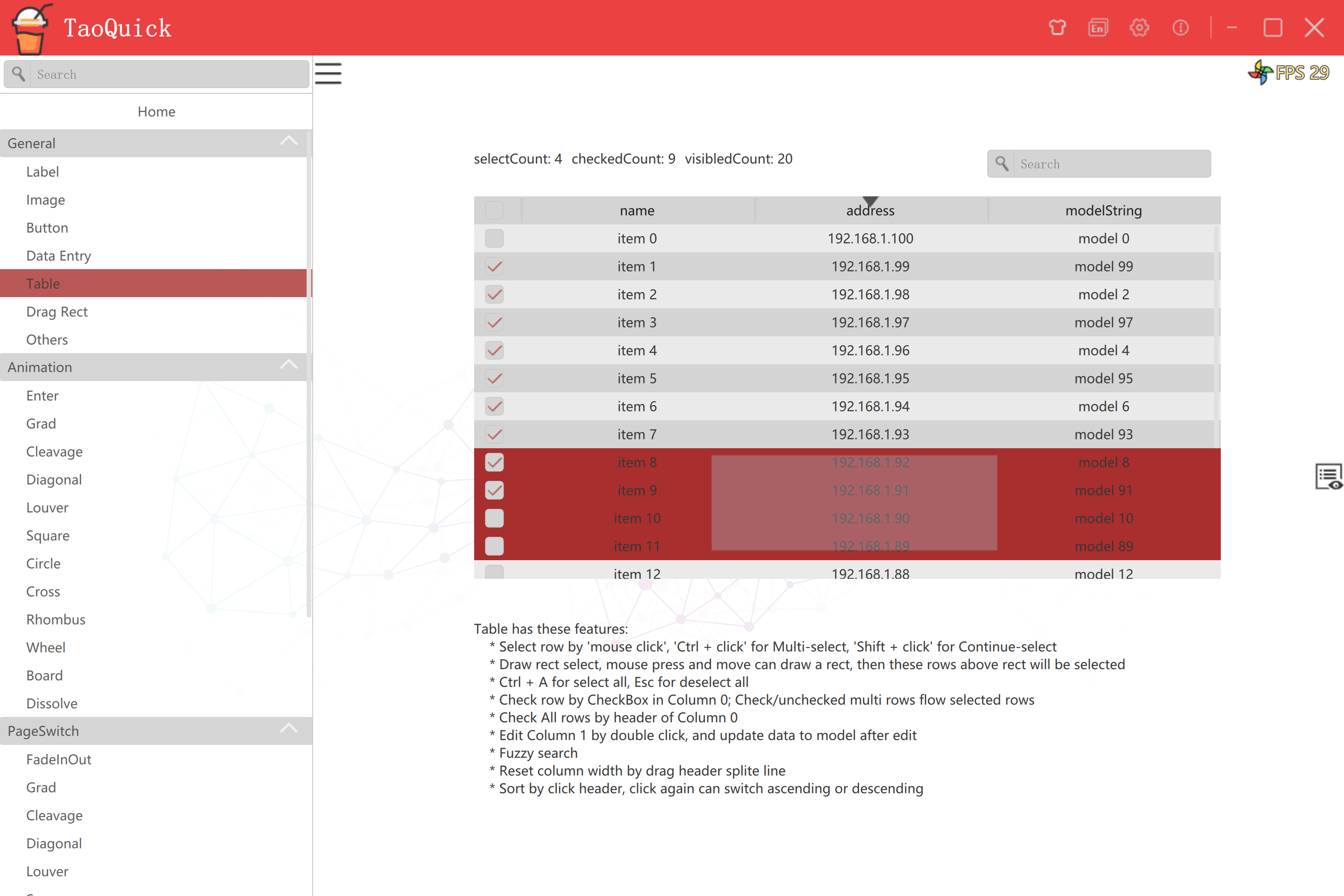Screen dimensions: 1344x896
Task: Open the Drag Rect page
Action: (x=56, y=312)
